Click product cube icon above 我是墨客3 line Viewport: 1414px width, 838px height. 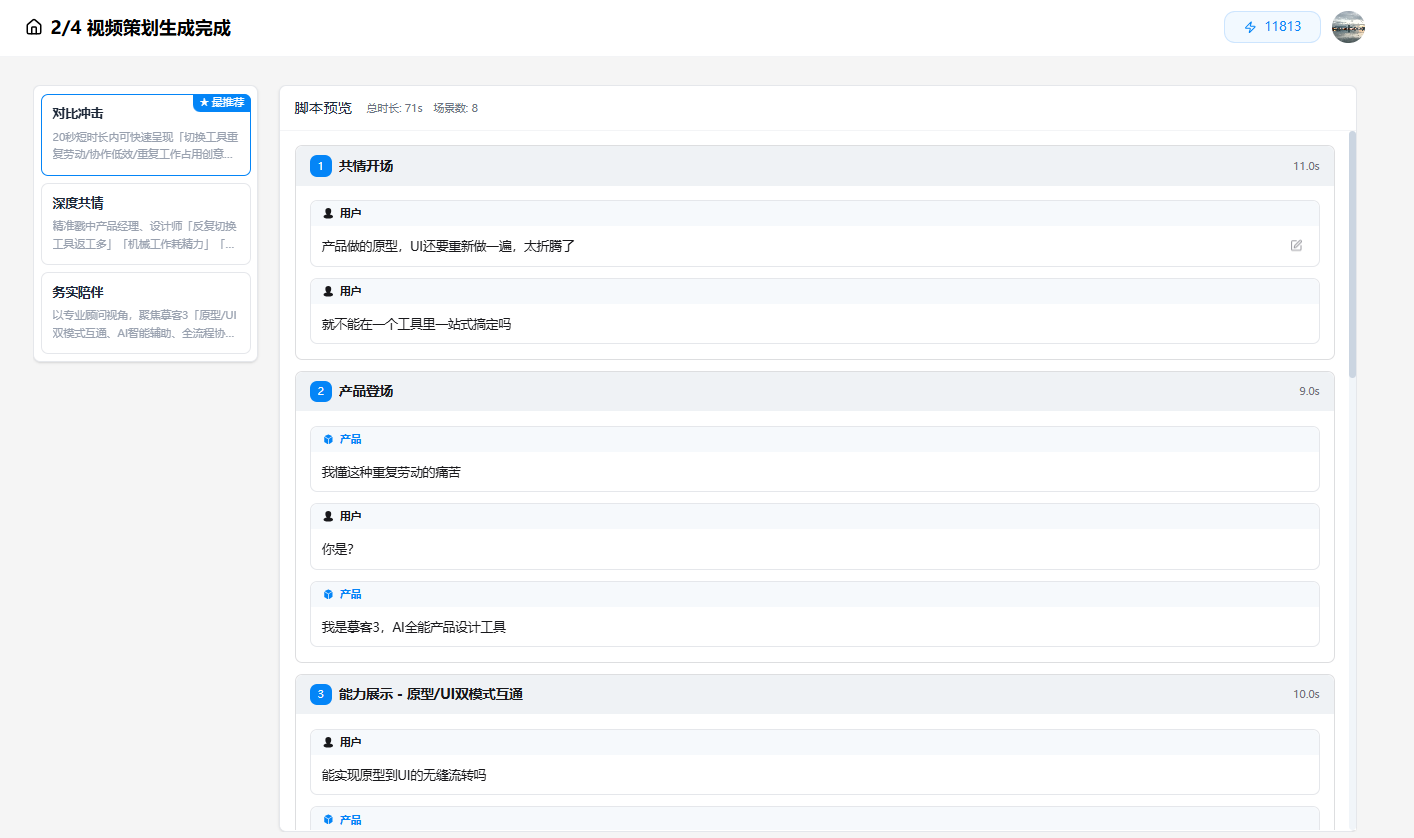click(328, 594)
